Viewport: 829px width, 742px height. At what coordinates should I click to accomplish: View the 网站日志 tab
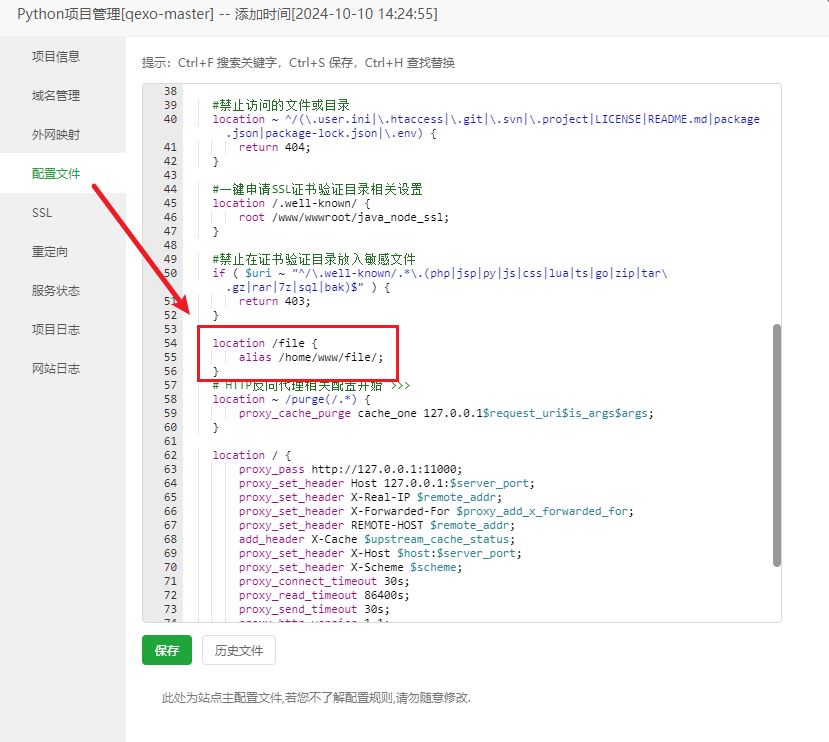[56, 369]
